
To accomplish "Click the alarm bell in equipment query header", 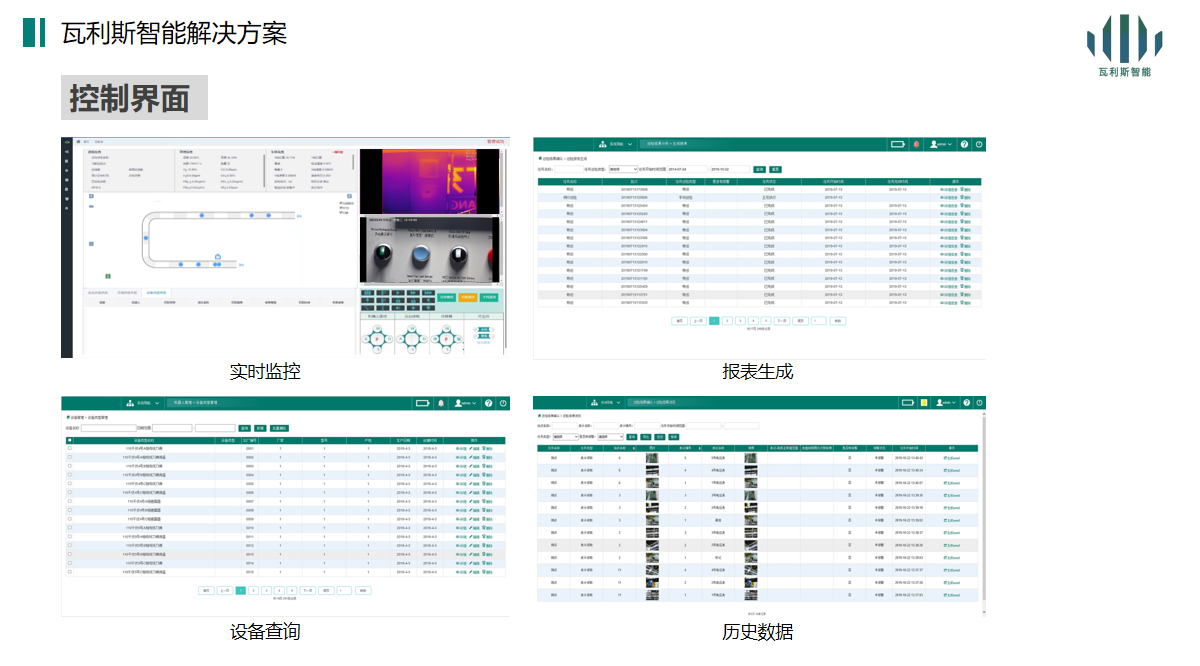I will [441, 403].
